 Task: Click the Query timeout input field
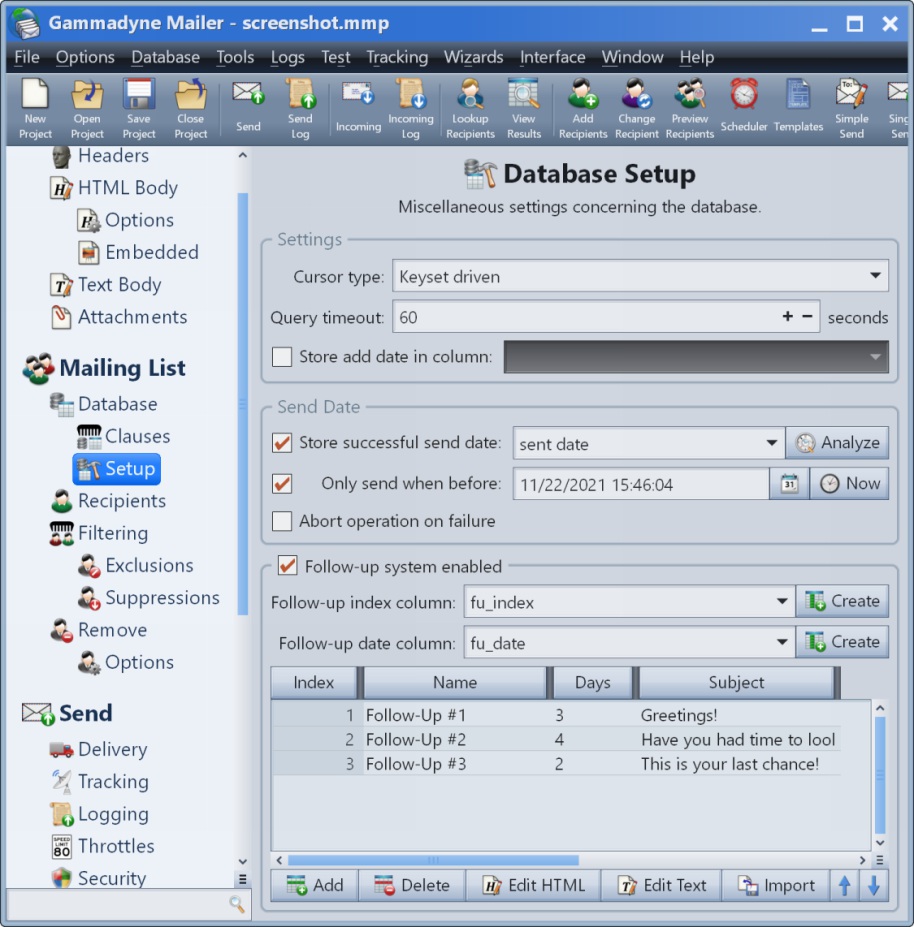[606, 317]
